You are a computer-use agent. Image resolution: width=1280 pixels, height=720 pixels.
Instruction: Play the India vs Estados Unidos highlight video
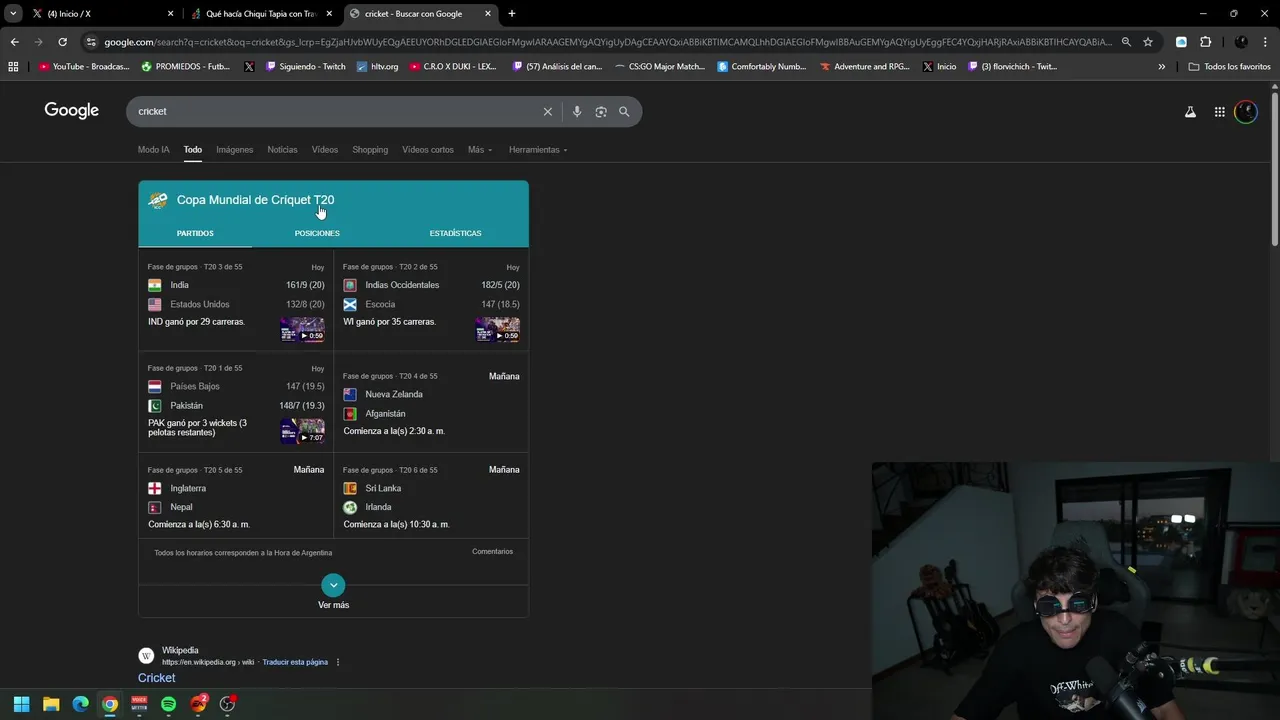point(302,329)
